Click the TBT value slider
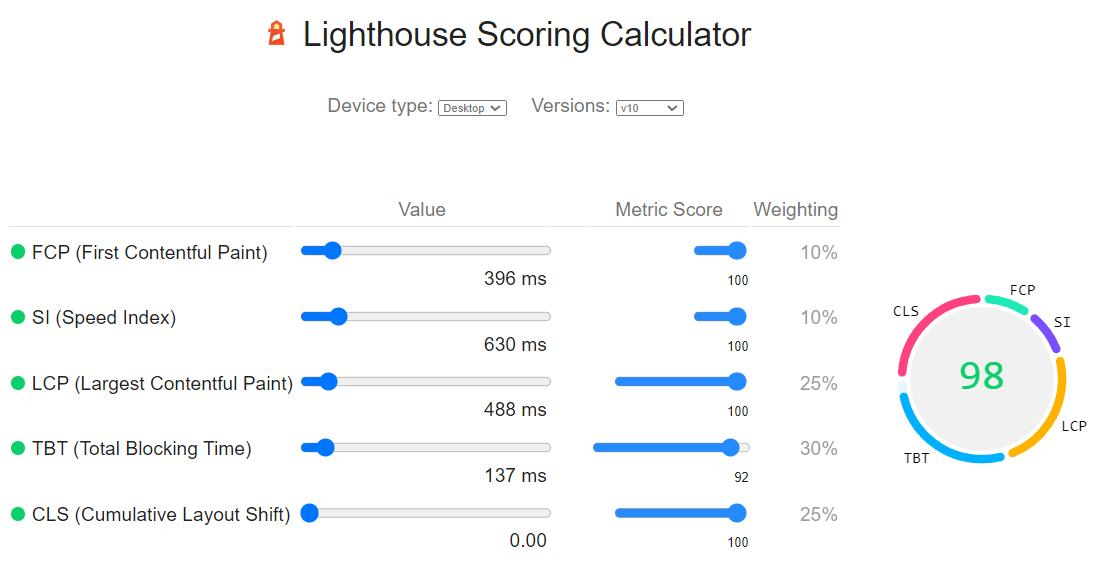This screenshot has height=563, width=1099. [426, 447]
